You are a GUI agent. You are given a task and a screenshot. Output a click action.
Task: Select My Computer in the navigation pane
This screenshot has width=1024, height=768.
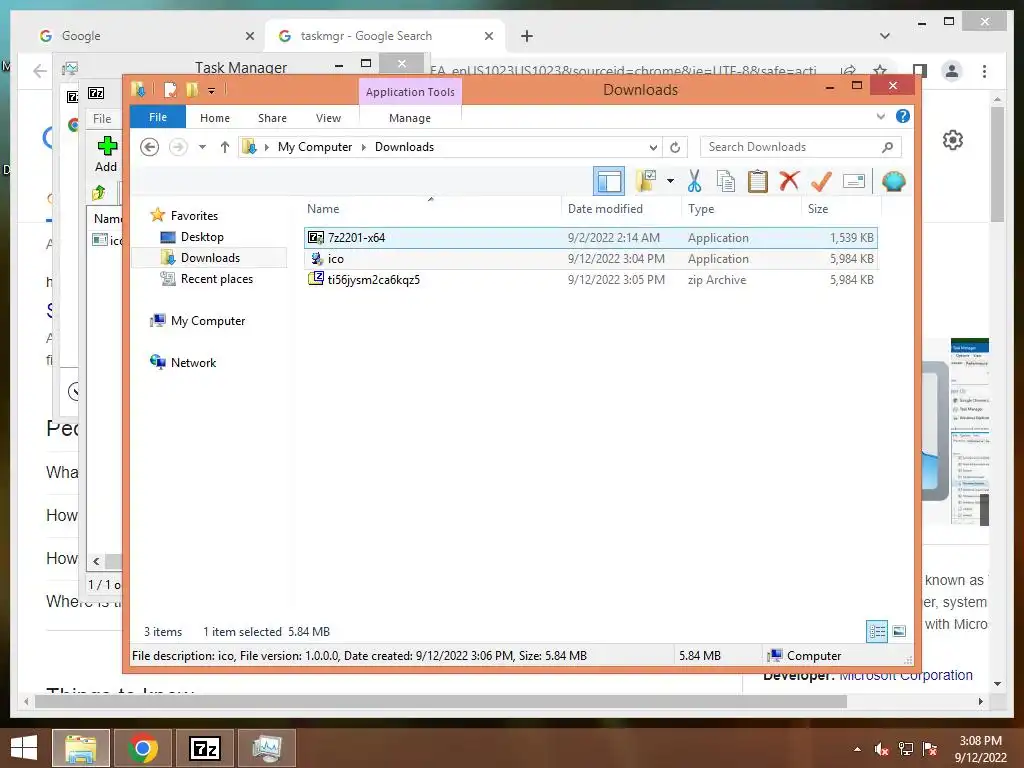click(208, 321)
